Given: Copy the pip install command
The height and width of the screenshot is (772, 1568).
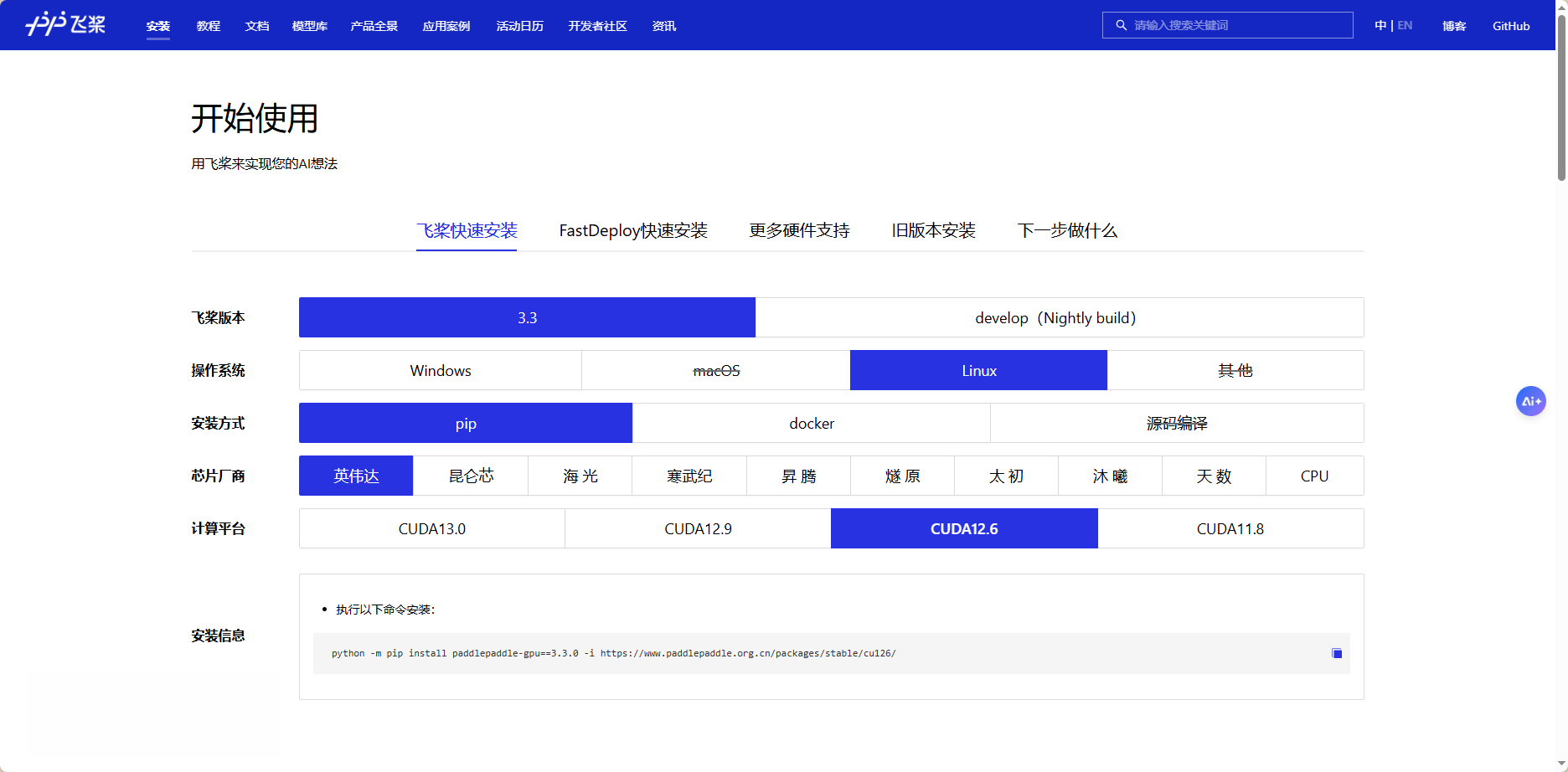Looking at the screenshot, I should [x=1337, y=653].
